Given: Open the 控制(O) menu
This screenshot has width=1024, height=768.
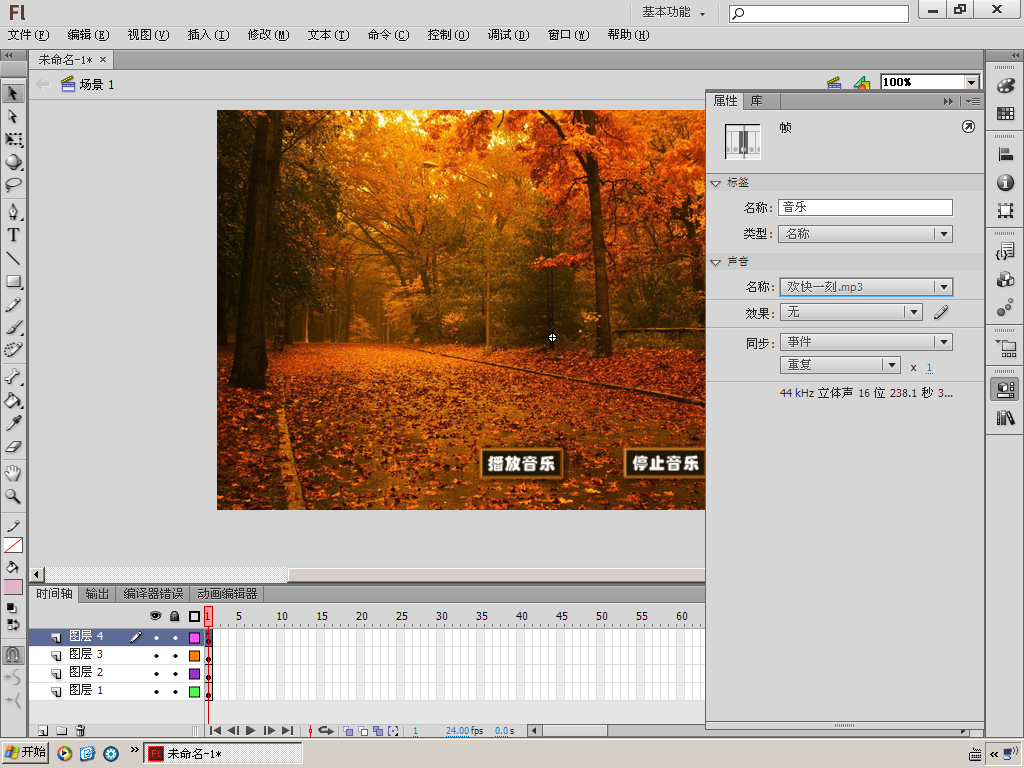Looking at the screenshot, I should [x=448, y=35].
